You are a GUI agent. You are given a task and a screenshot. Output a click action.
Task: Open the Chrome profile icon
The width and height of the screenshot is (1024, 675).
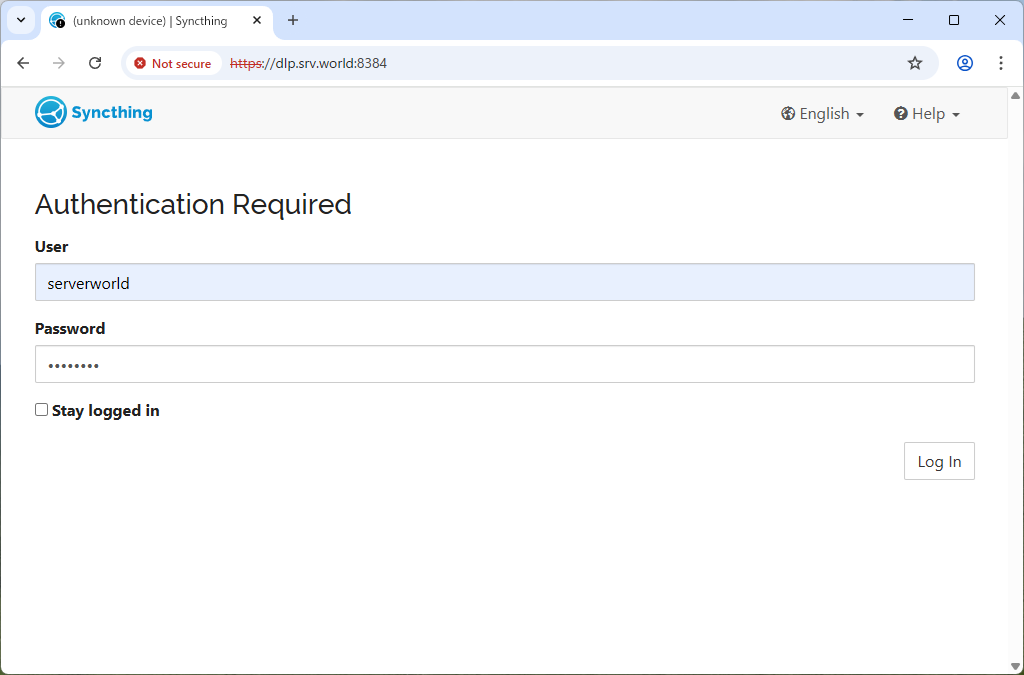pos(964,63)
